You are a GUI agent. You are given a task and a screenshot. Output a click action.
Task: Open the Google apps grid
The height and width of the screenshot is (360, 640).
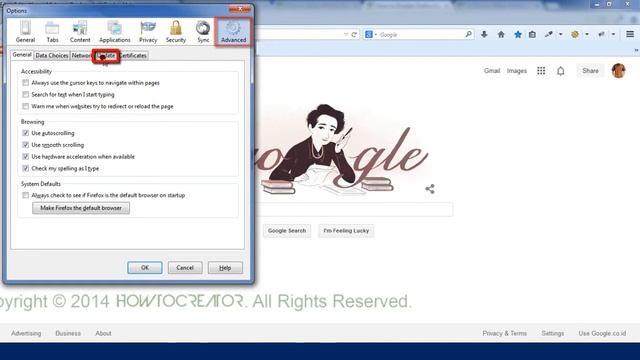(541, 71)
